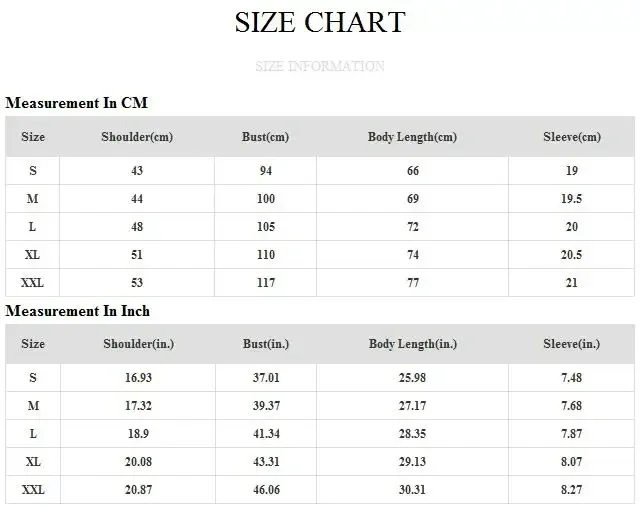Image resolution: width=640 pixels, height=509 pixels.
Task: Click the bust value 117 cell
Action: pyautogui.click(x=266, y=282)
